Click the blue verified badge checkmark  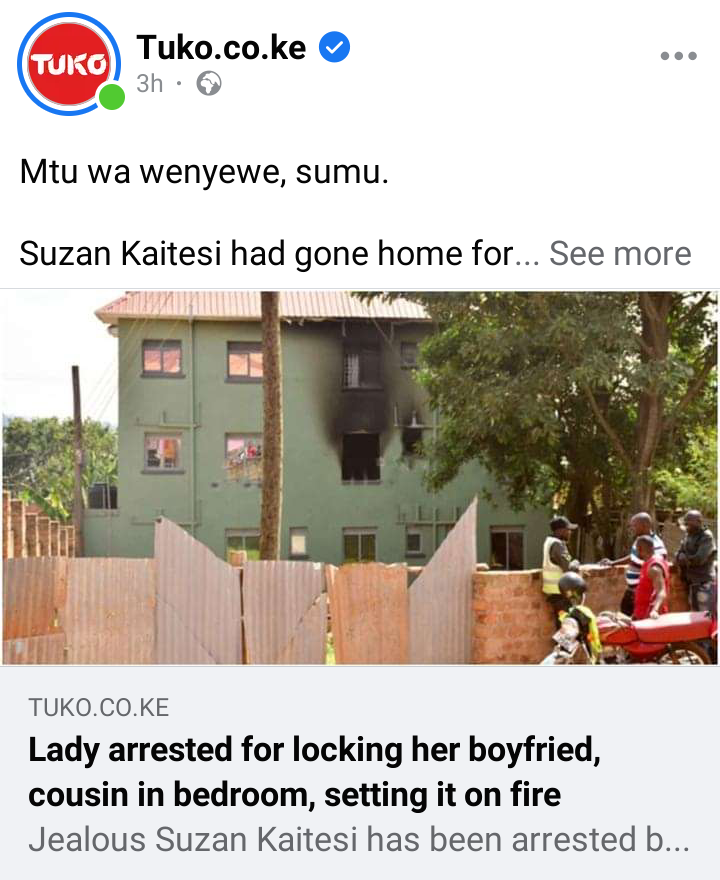click(334, 47)
